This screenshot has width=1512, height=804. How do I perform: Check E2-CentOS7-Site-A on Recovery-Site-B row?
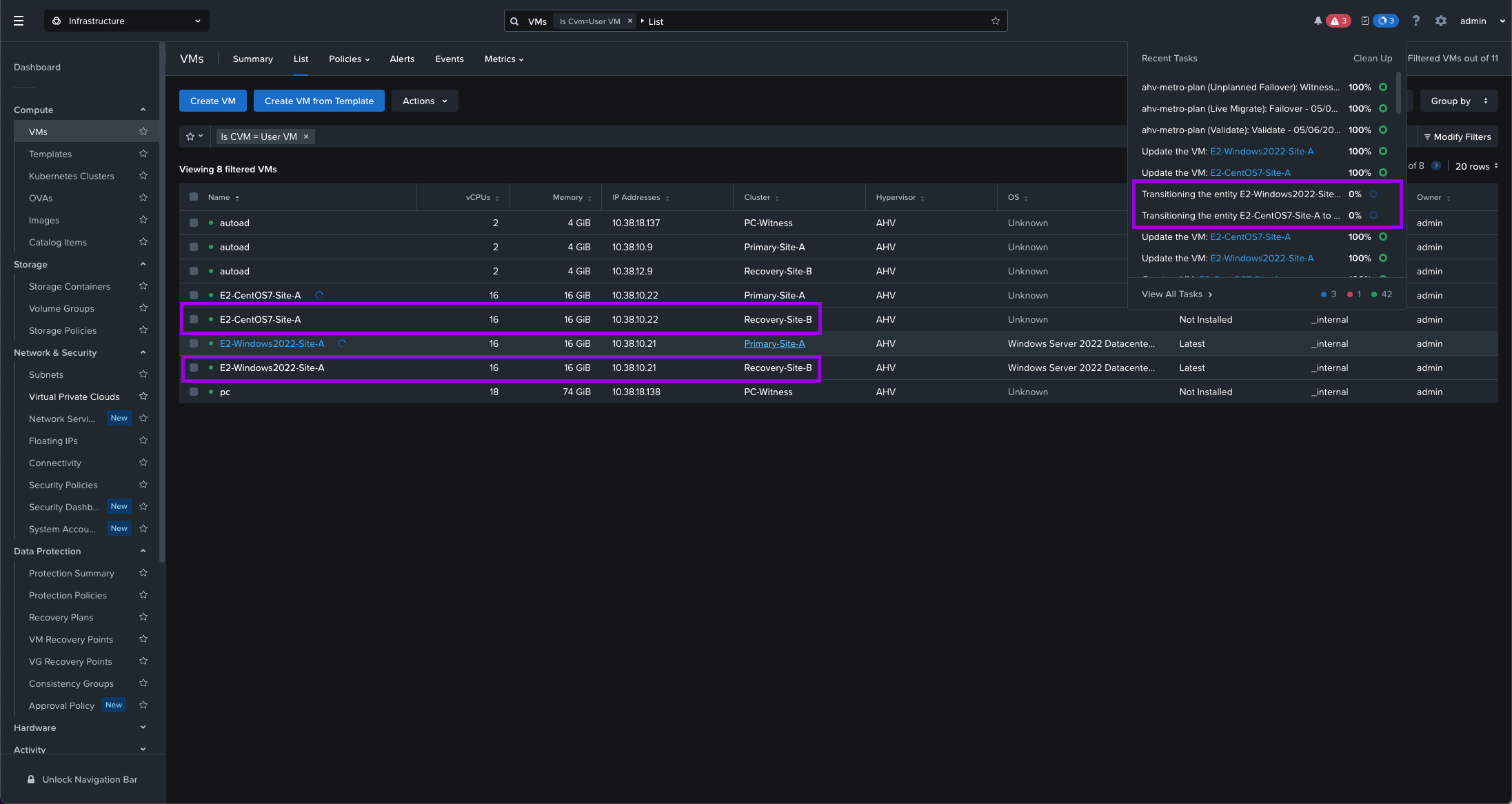coord(194,319)
